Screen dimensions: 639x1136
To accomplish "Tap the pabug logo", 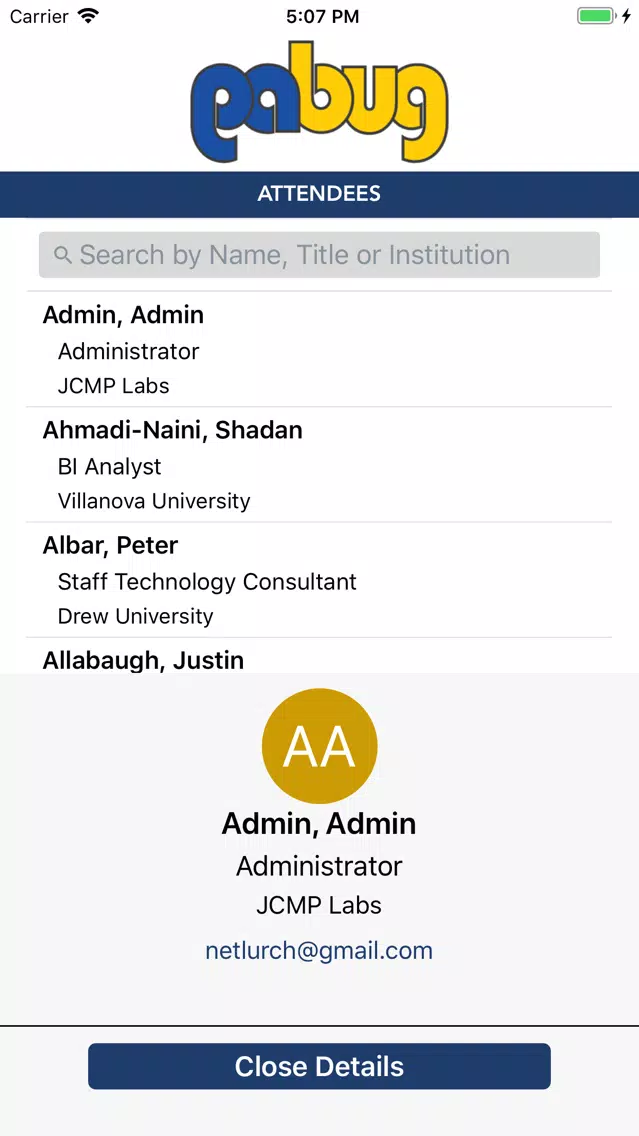I will point(320,101).
